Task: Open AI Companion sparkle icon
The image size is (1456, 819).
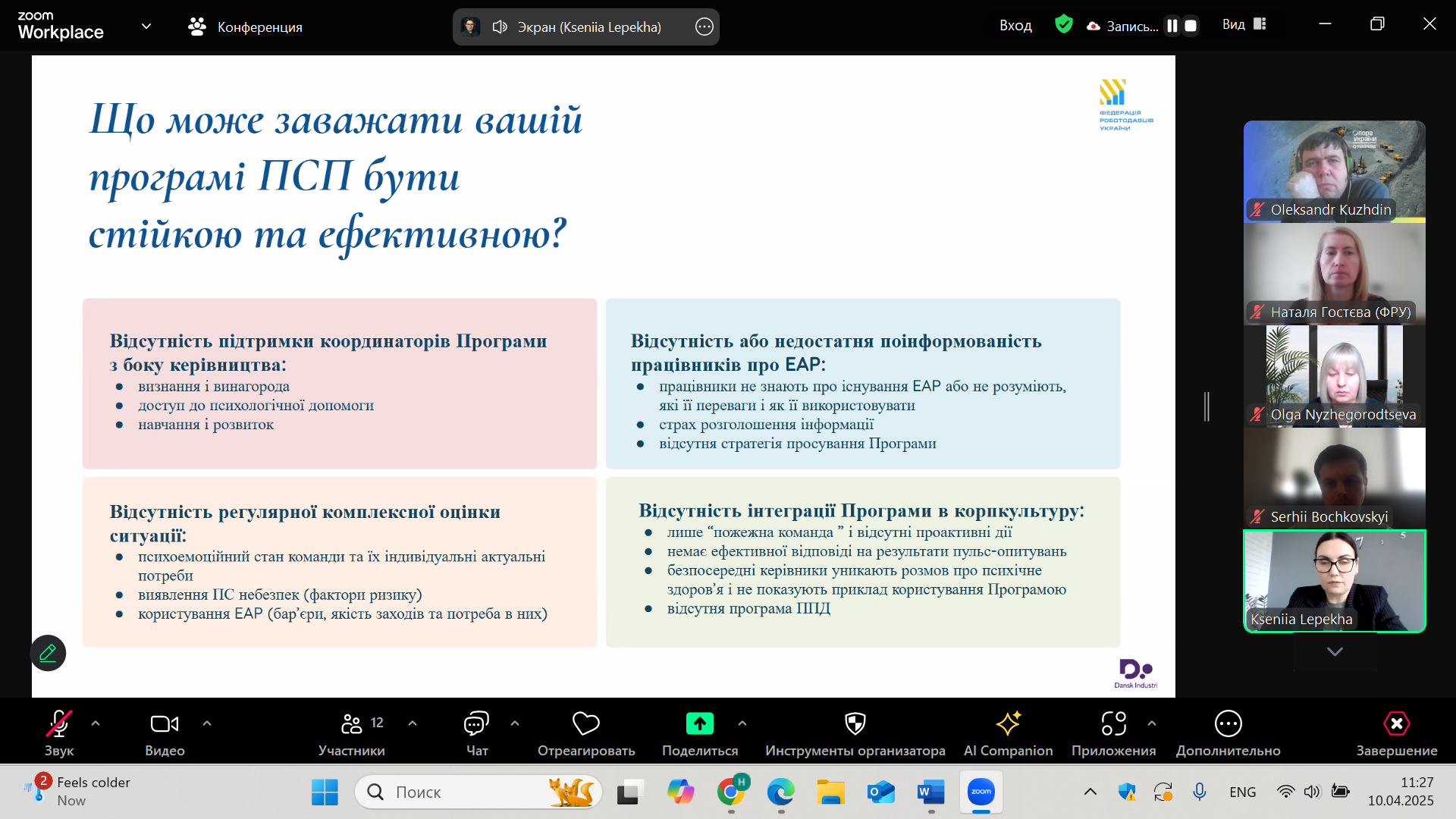Action: pyautogui.click(x=1008, y=724)
